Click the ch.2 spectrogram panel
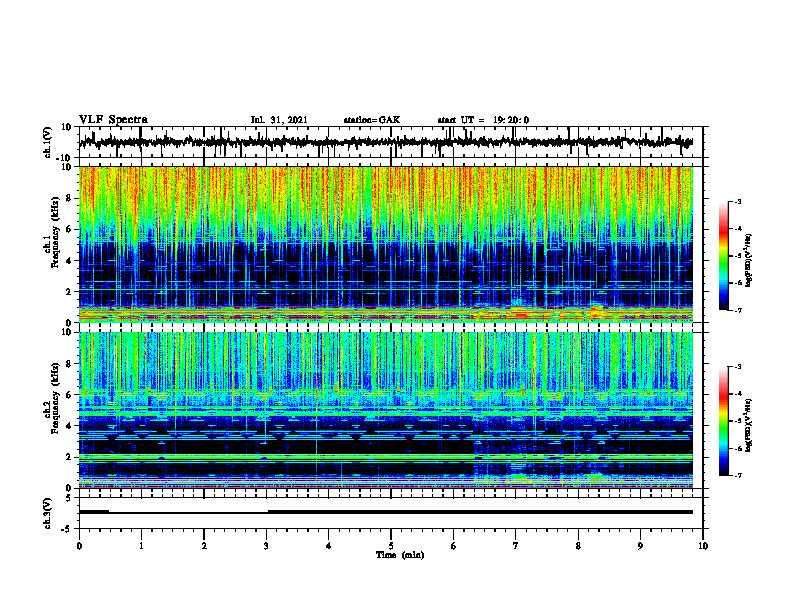Image resolution: width=792 pixels, height=612 pixels. tap(391, 410)
